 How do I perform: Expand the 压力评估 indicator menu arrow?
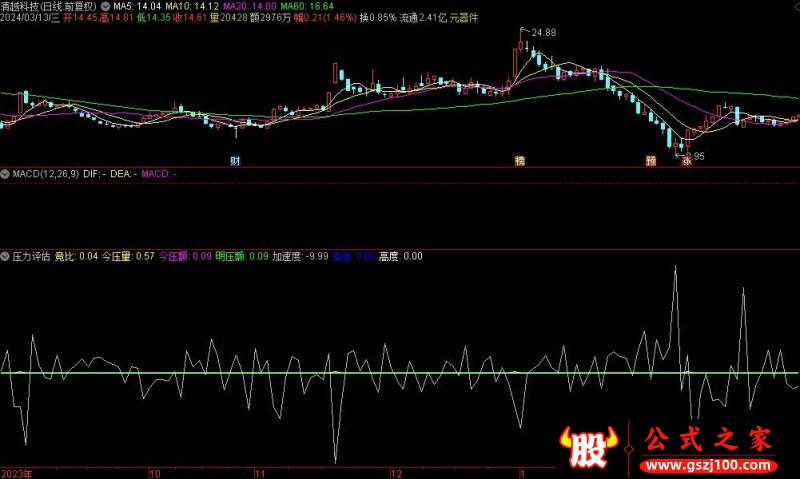6,256
